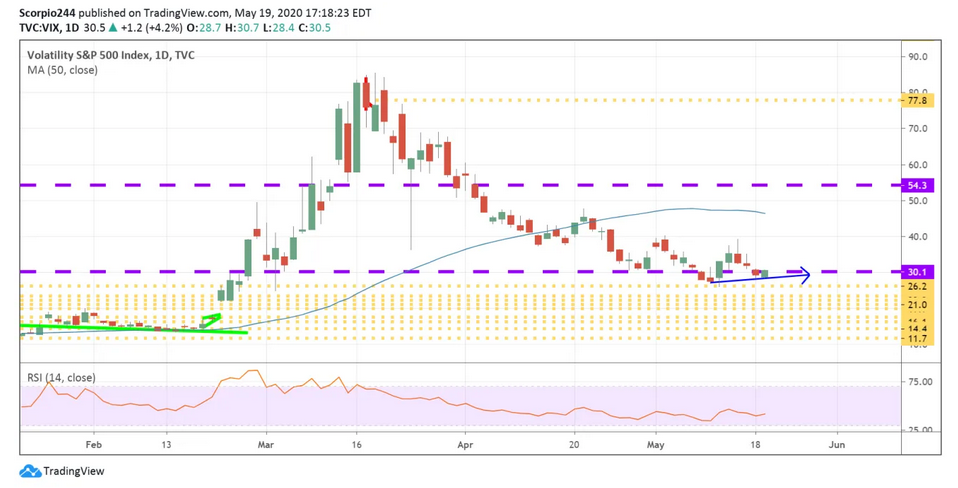
Task: Click the 'Jun' date axis label
Action: [836, 445]
